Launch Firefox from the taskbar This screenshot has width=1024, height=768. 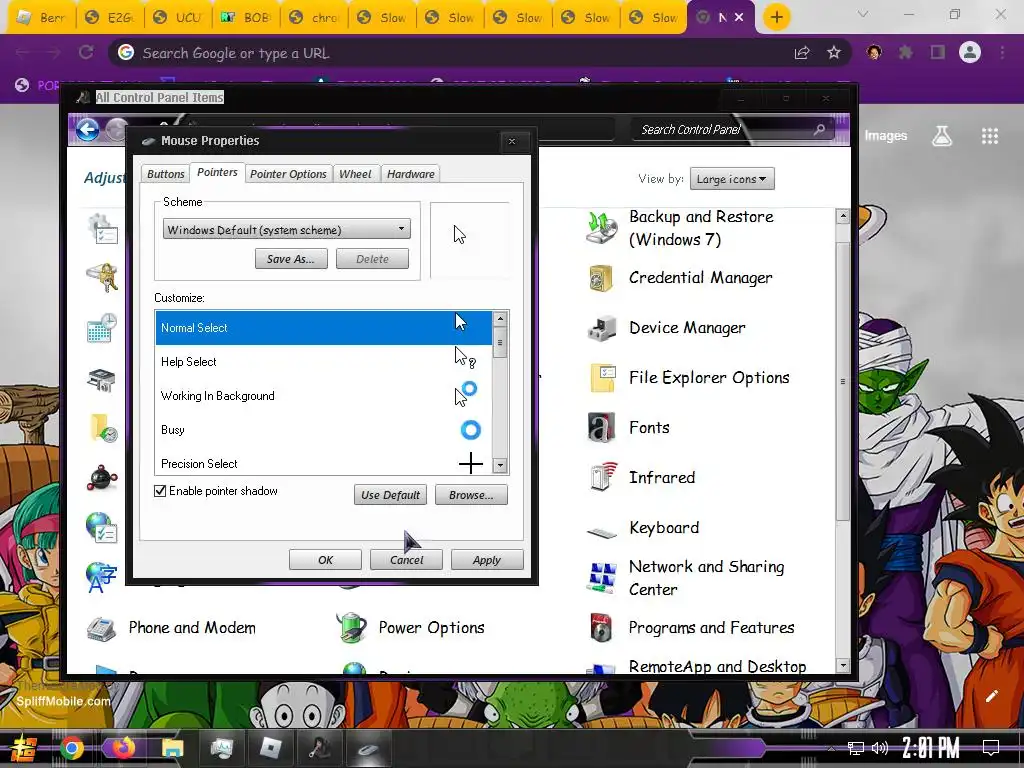click(x=123, y=748)
